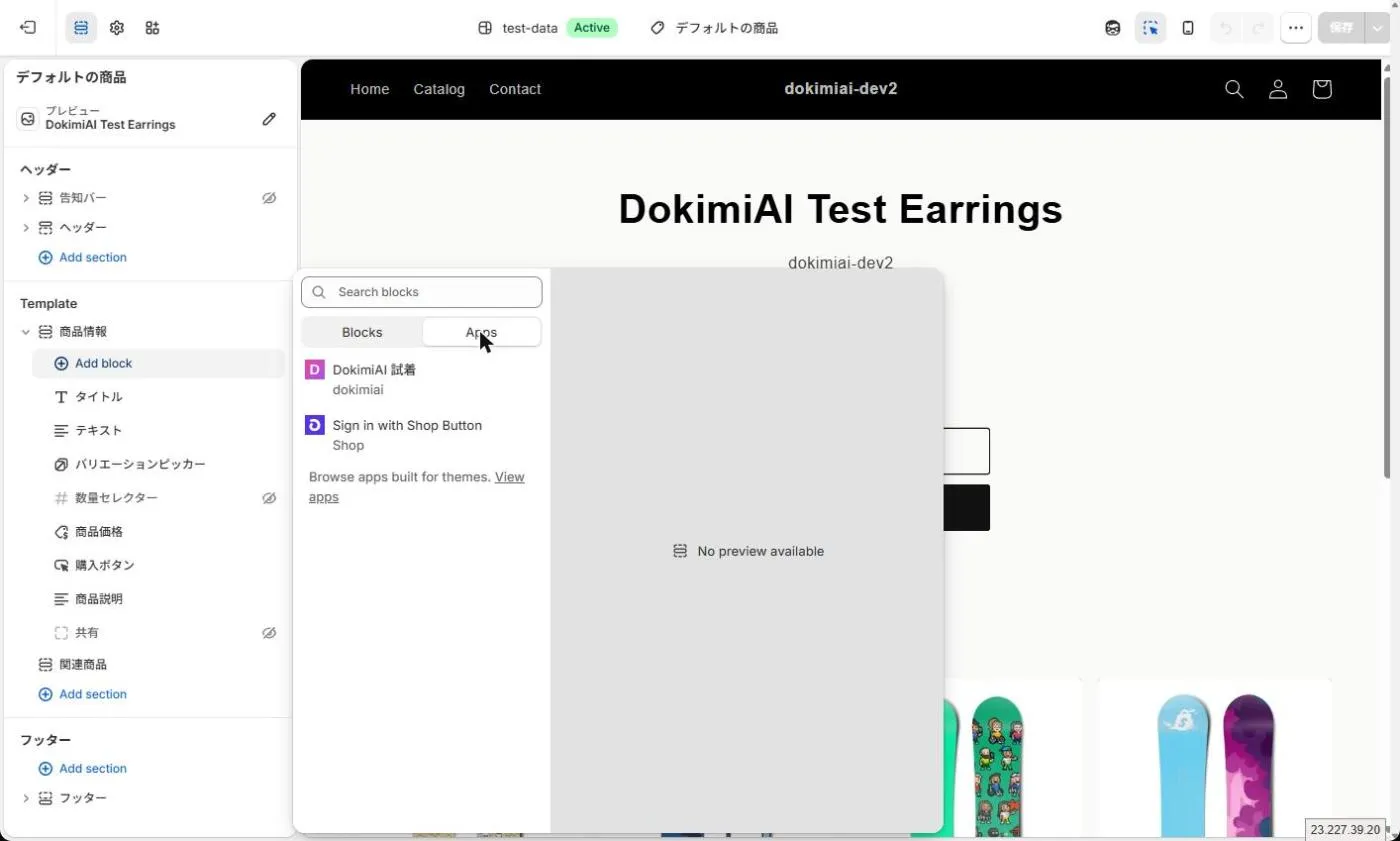The image size is (1400, 841).
Task: Click the exit editor icon
Action: pyautogui.click(x=28, y=28)
